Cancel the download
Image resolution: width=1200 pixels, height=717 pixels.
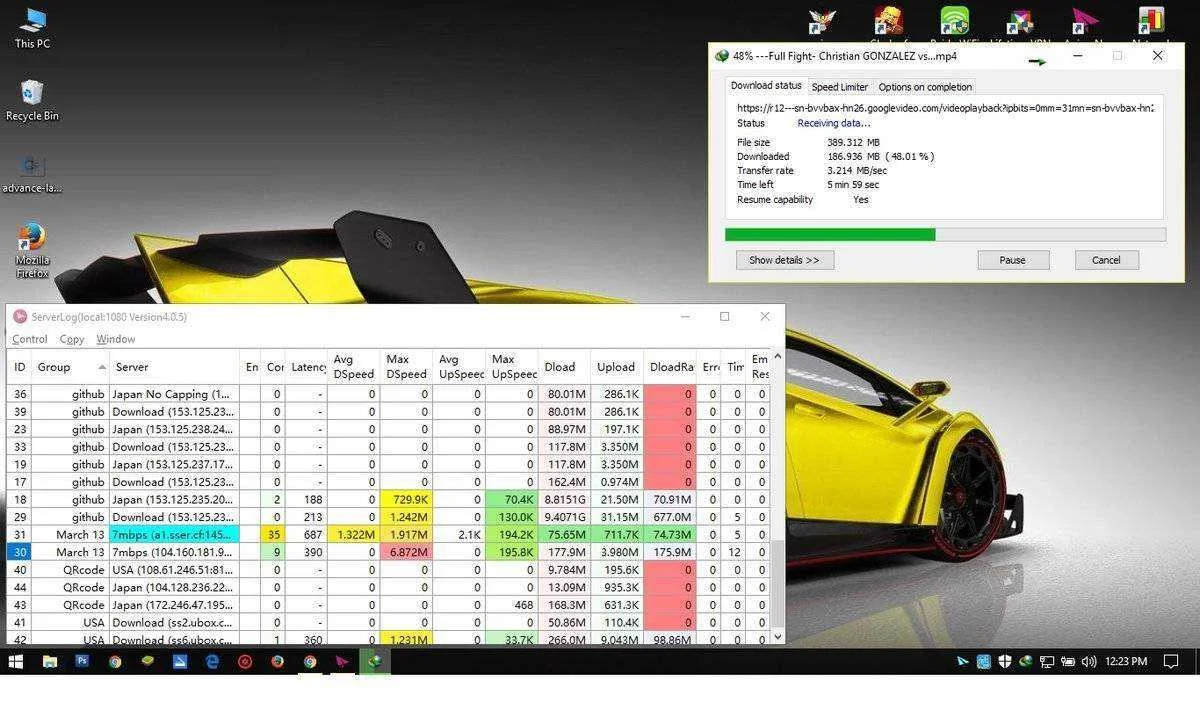pos(1106,260)
